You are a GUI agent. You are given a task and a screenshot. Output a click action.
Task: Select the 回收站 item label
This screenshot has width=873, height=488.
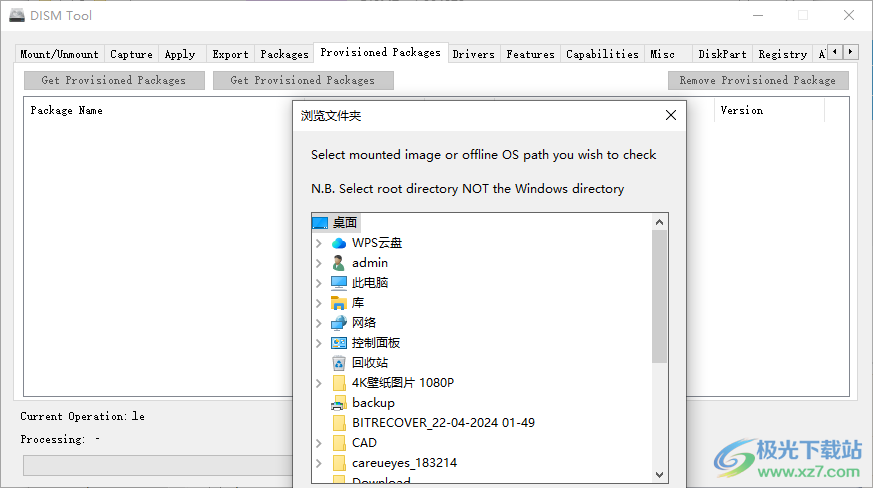[370, 363]
